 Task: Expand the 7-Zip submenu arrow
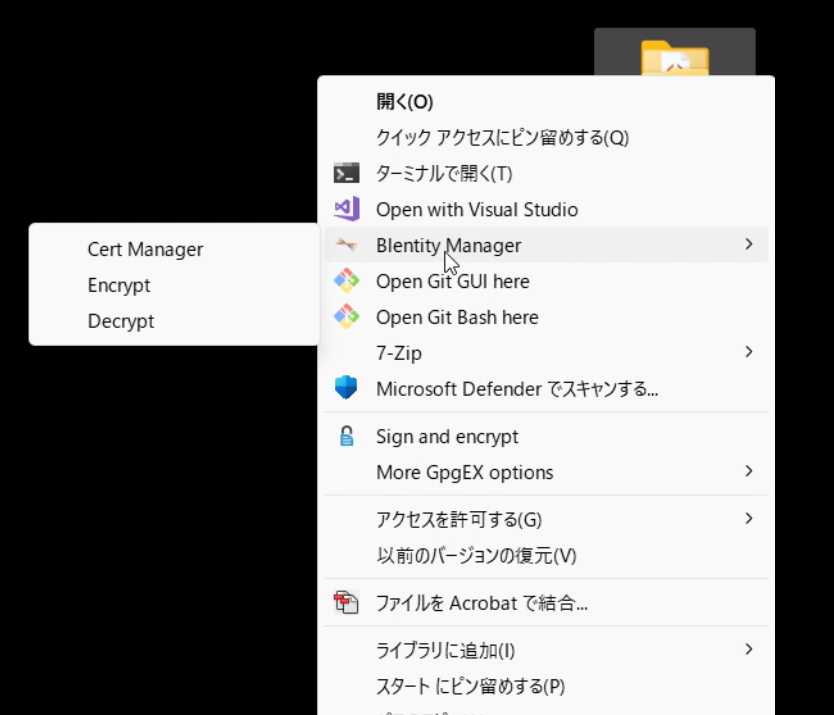[749, 352]
